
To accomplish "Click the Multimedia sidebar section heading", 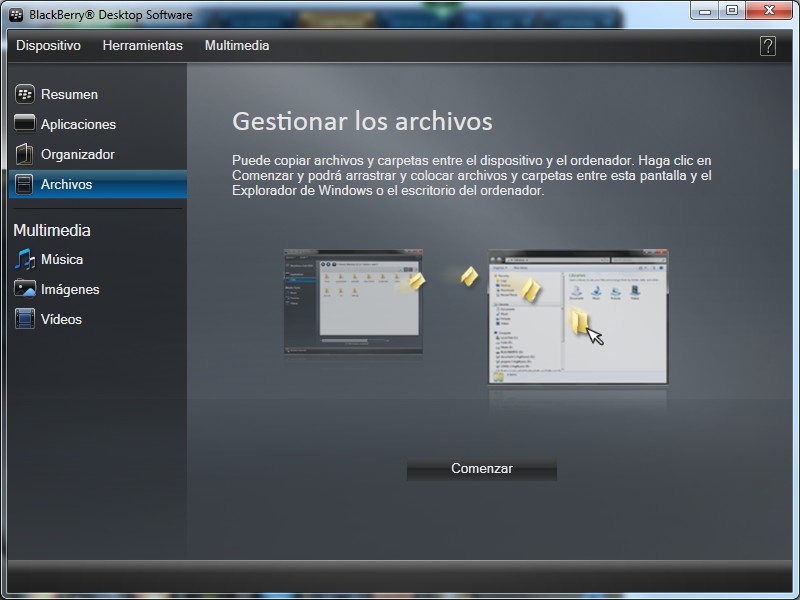I will (52, 230).
